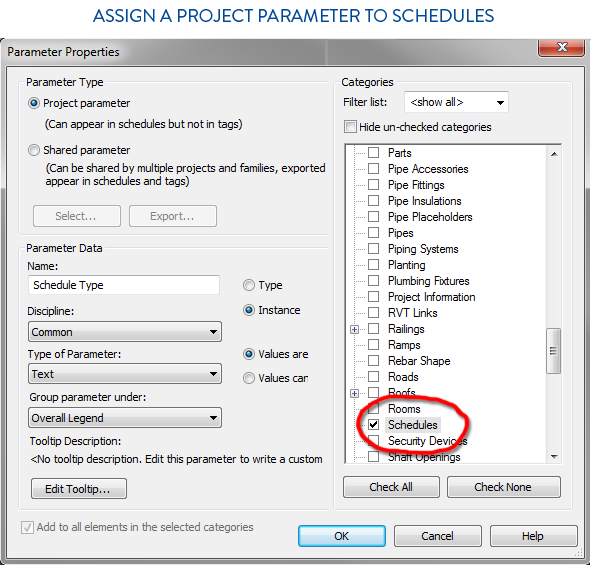Confirm with the OK button
The image size is (591, 565).
[342, 536]
